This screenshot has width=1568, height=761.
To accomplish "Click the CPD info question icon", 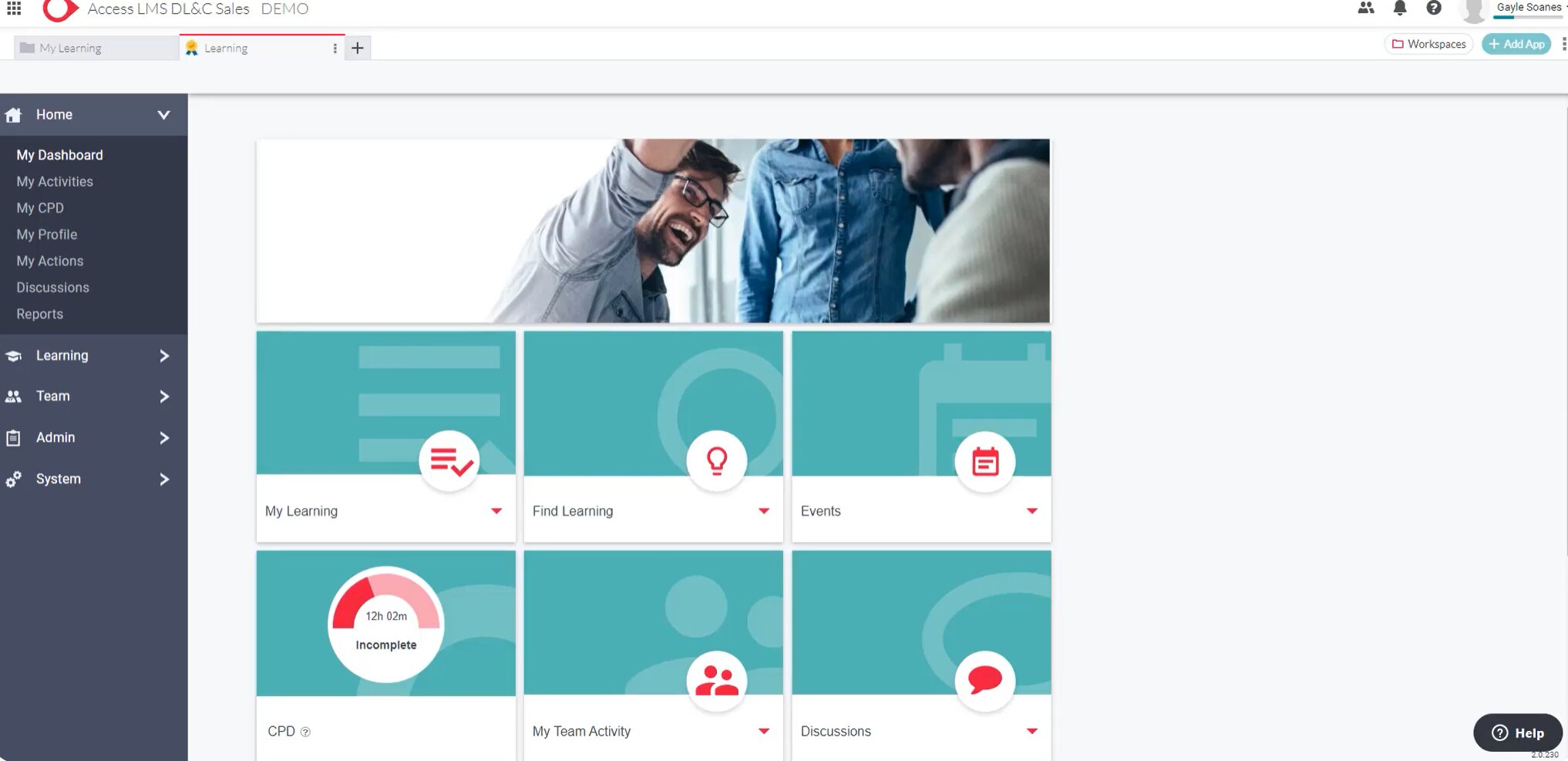I will coord(305,732).
